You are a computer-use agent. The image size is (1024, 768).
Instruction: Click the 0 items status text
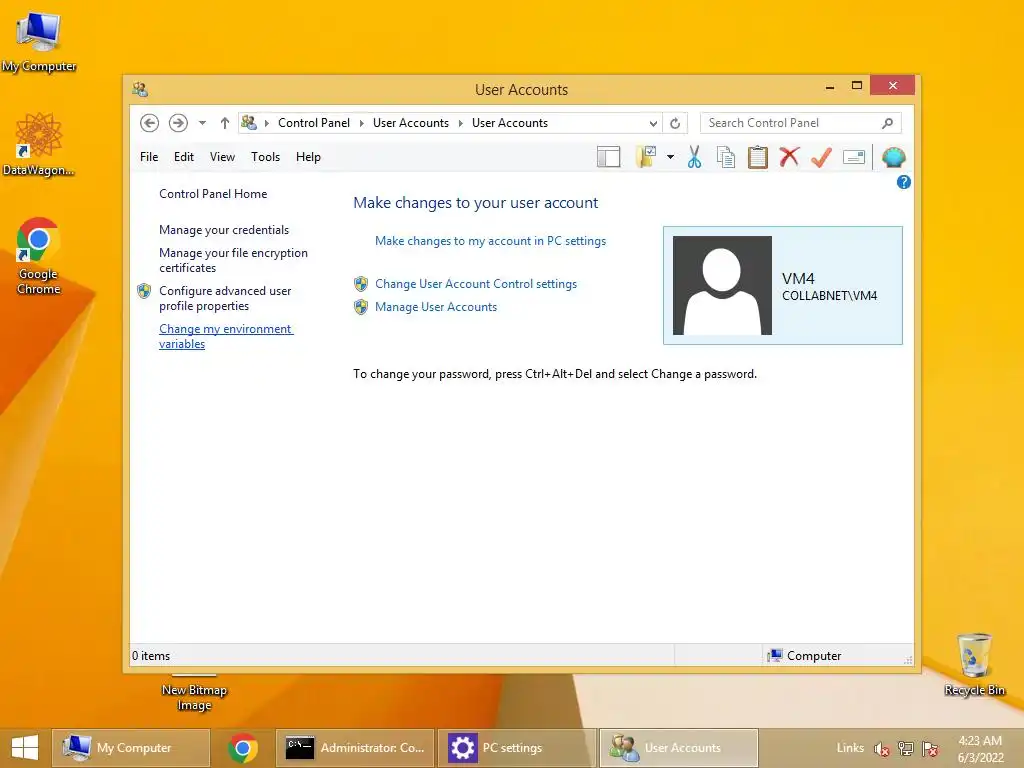coord(151,656)
